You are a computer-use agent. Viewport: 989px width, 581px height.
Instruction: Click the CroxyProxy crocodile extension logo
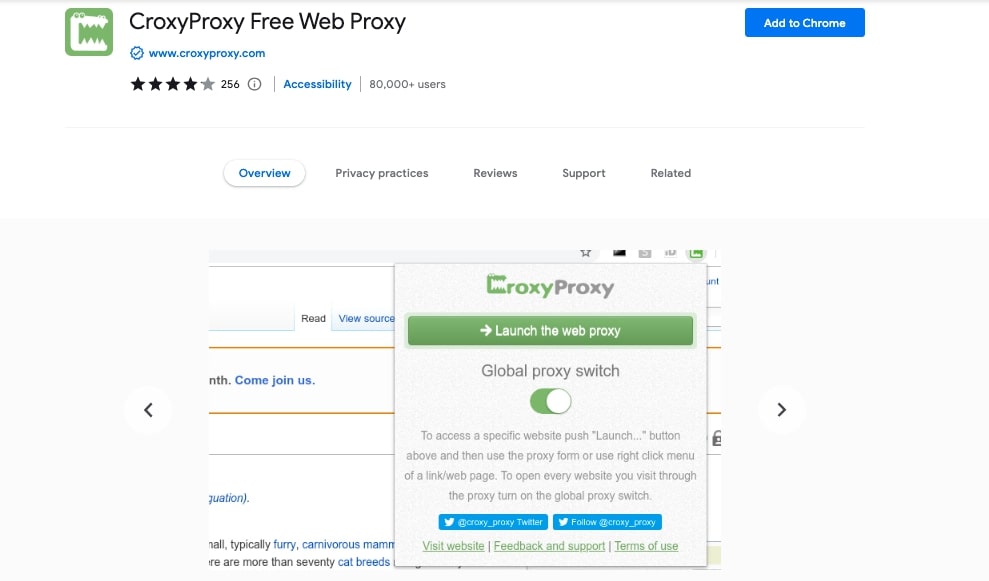pyautogui.click(x=89, y=32)
